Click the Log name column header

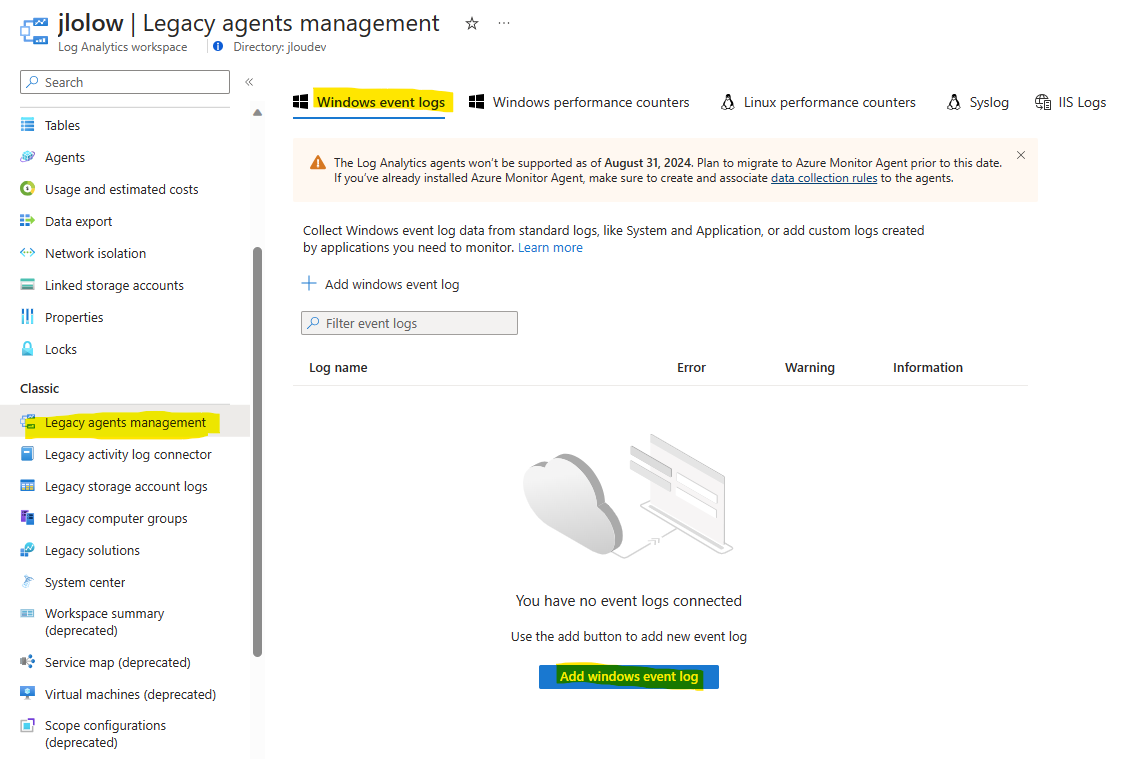pyautogui.click(x=338, y=367)
